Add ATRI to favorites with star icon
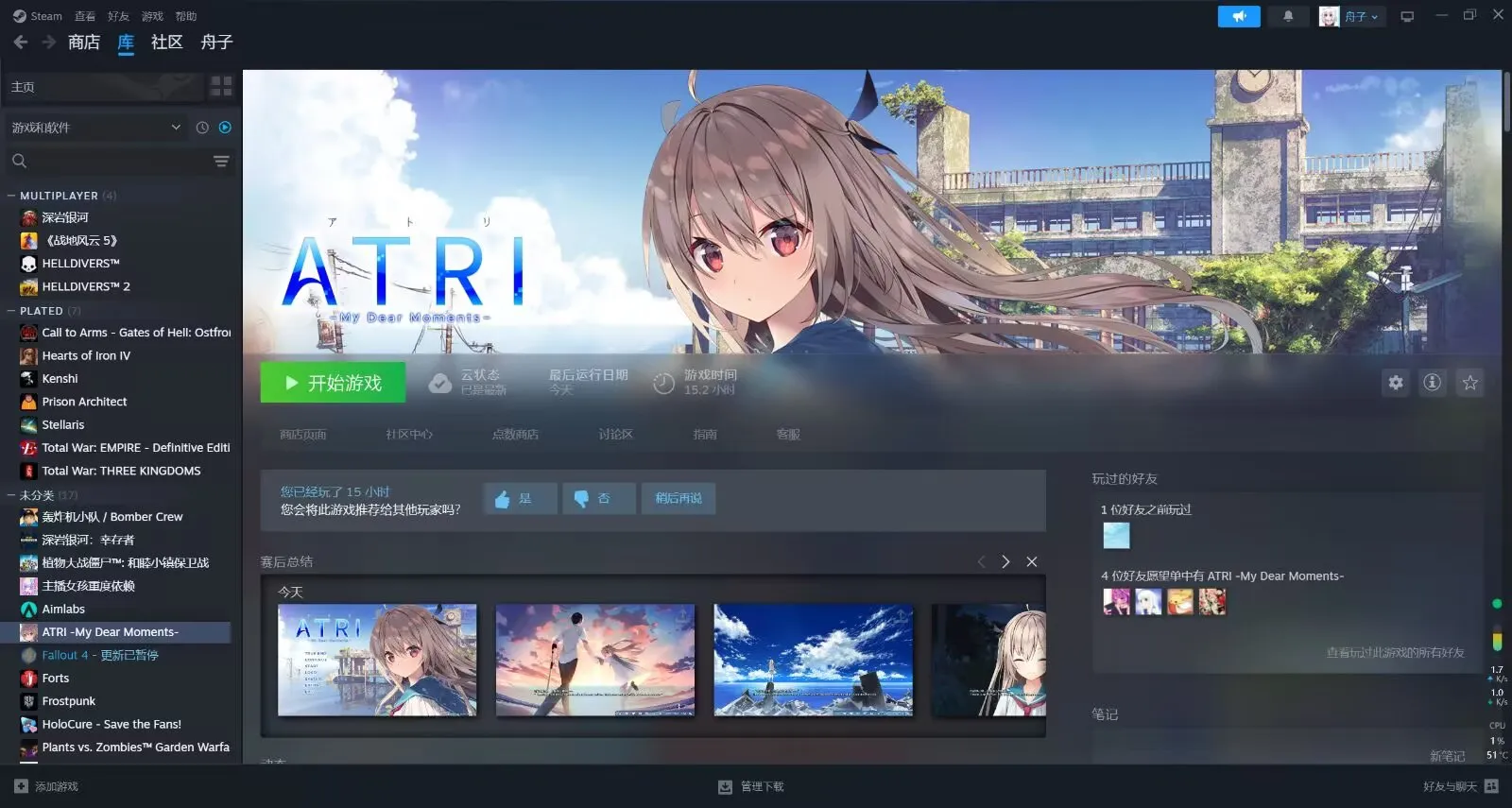The height and width of the screenshot is (808, 1512). (x=1469, y=383)
